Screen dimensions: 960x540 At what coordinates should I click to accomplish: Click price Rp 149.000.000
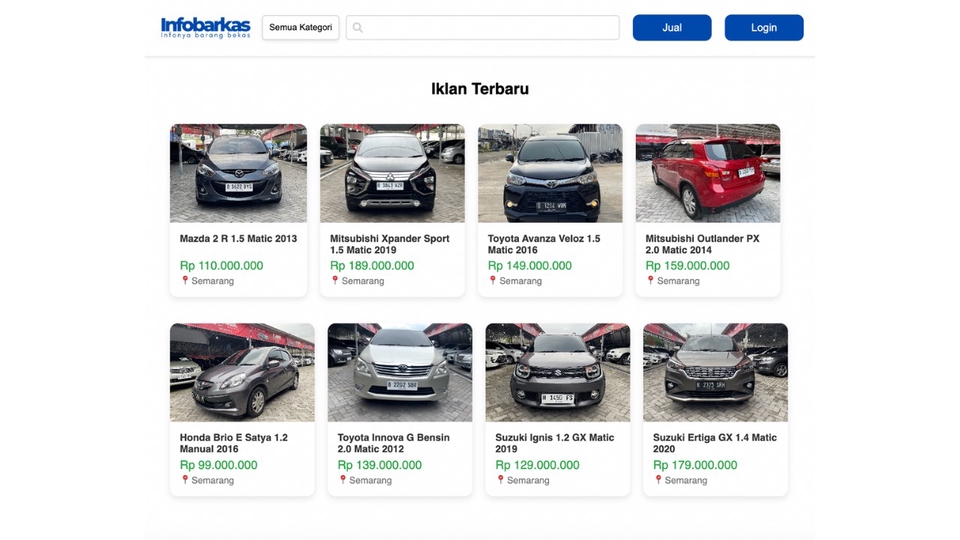tap(530, 266)
